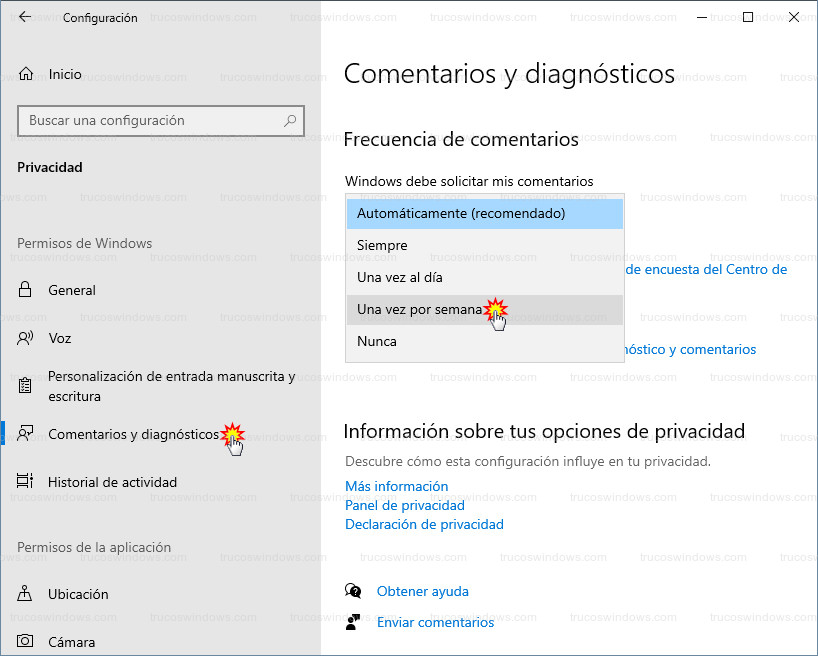The width and height of the screenshot is (818, 656).
Task: Choose Automáticamente (recomendado) from dropdown
Action: click(x=485, y=213)
